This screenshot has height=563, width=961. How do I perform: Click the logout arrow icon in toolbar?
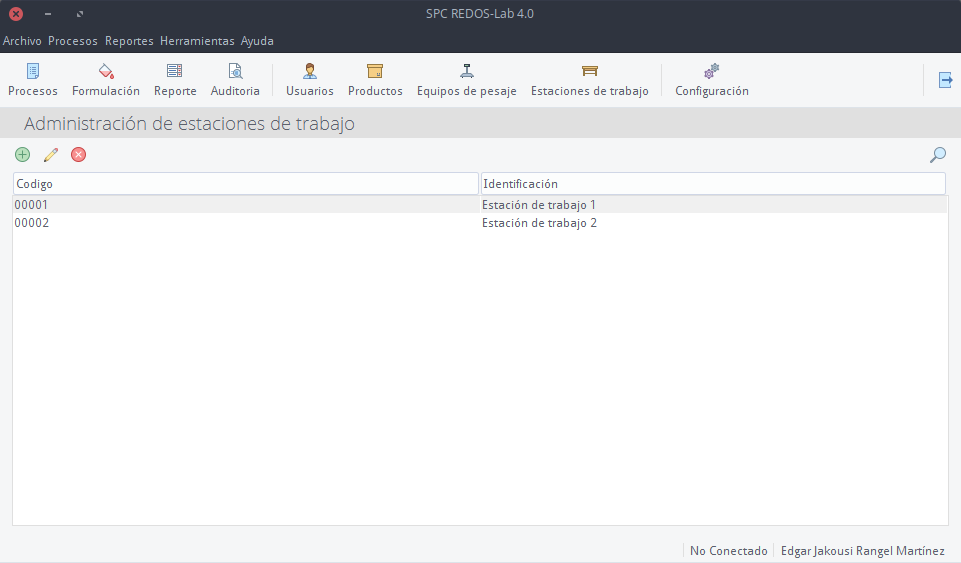coord(945,80)
